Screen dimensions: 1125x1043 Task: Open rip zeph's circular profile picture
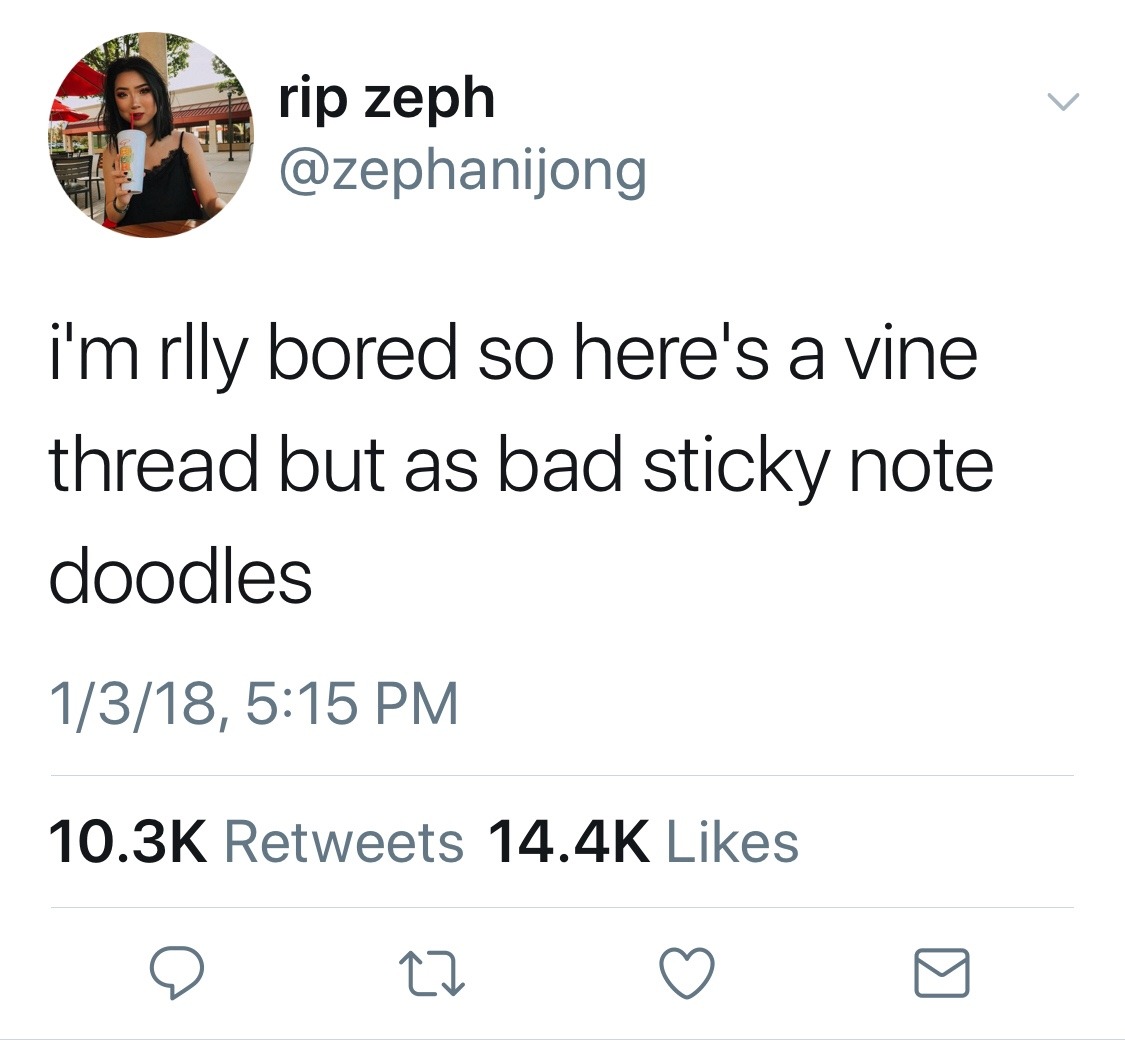151,135
